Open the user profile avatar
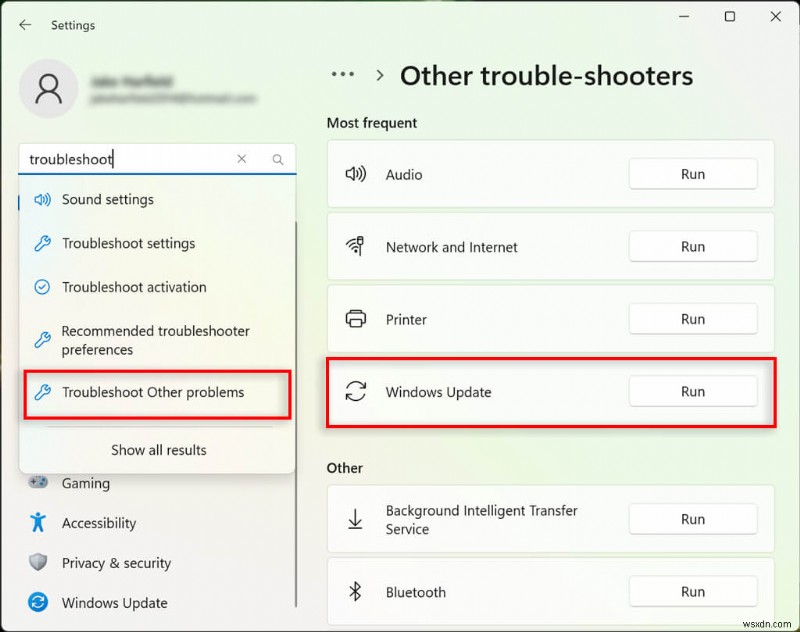 click(48, 89)
